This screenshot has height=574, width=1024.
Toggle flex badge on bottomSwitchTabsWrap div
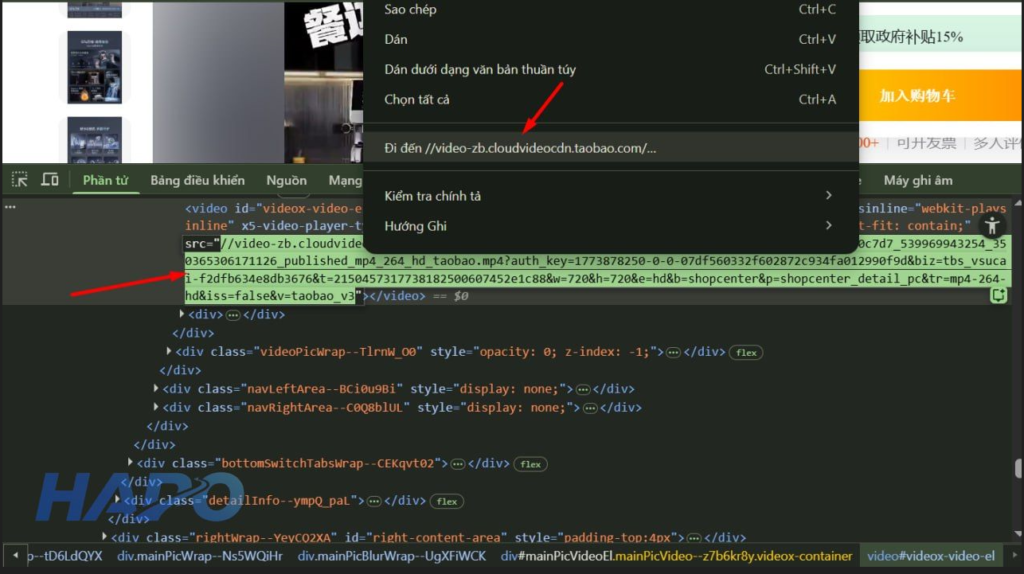click(x=530, y=464)
